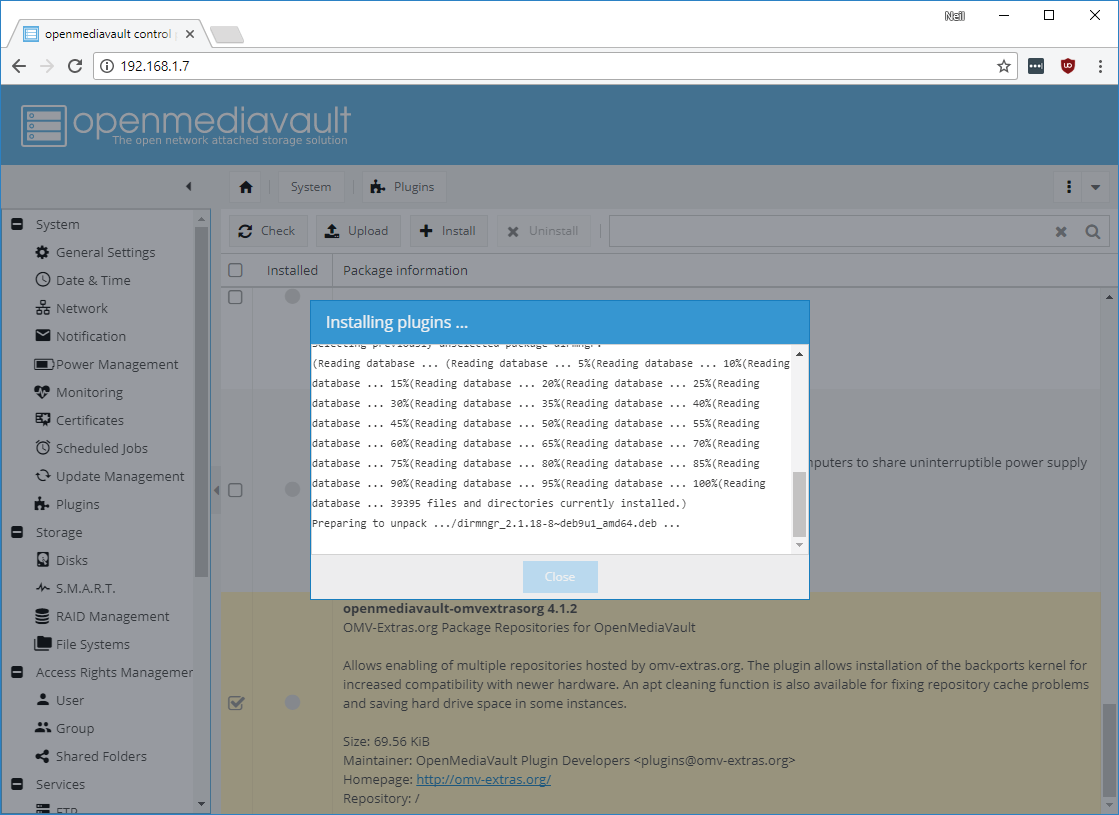The width and height of the screenshot is (1119, 815).
Task: Open Date & Time clock icon
Action: tap(42, 280)
